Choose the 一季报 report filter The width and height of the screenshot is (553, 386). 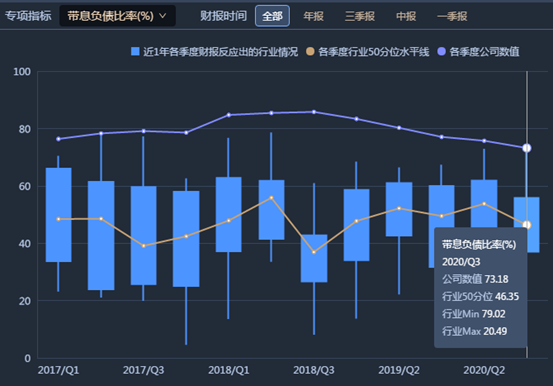click(x=452, y=16)
